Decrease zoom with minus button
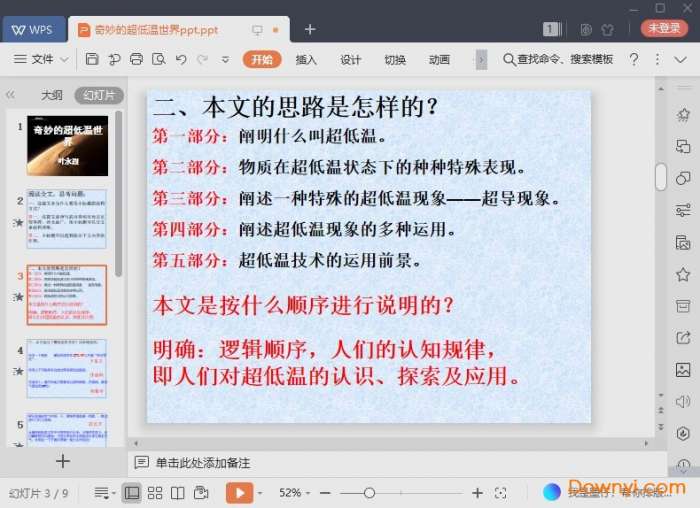This screenshot has width=700, height=508. [x=325, y=493]
